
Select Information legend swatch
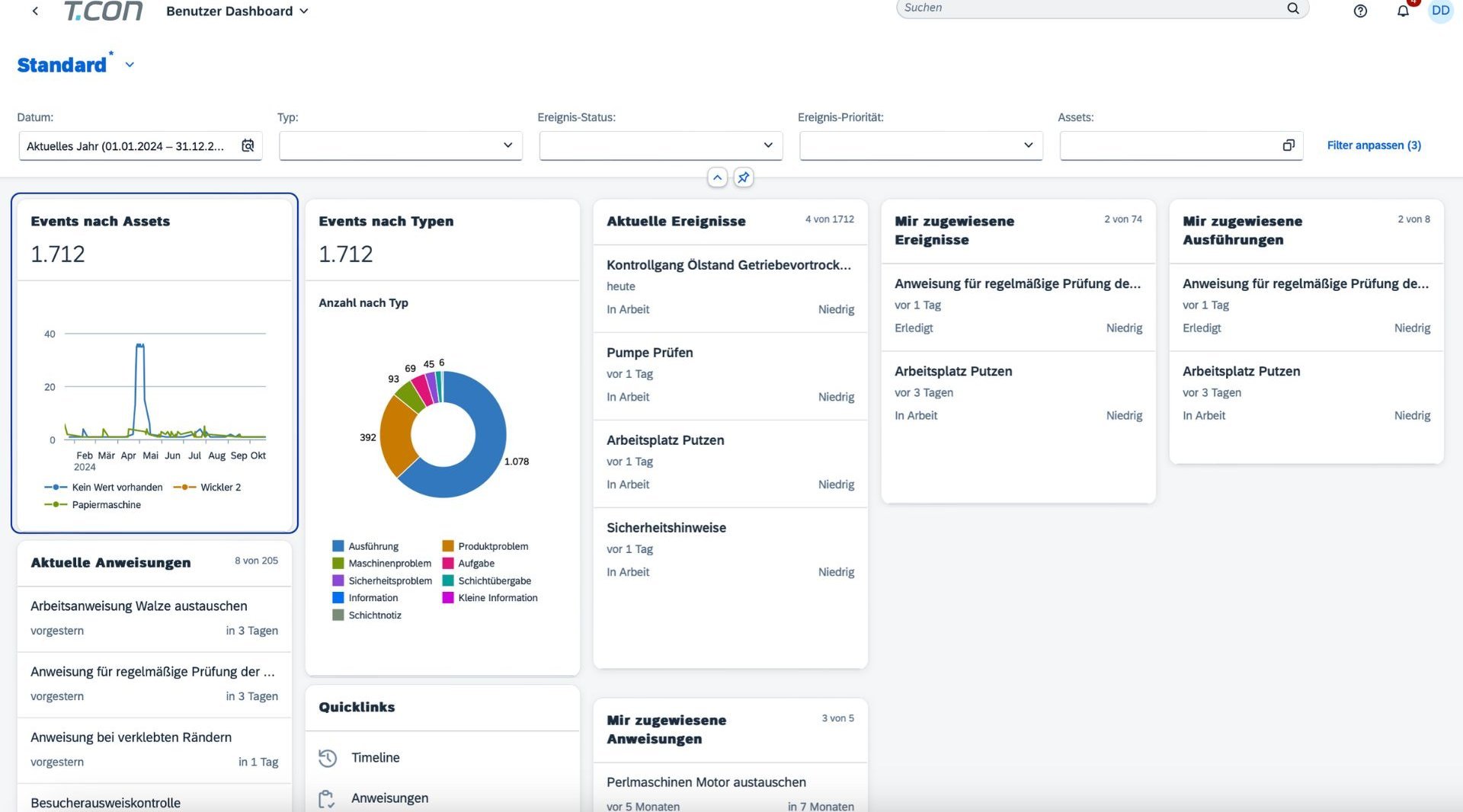click(338, 598)
